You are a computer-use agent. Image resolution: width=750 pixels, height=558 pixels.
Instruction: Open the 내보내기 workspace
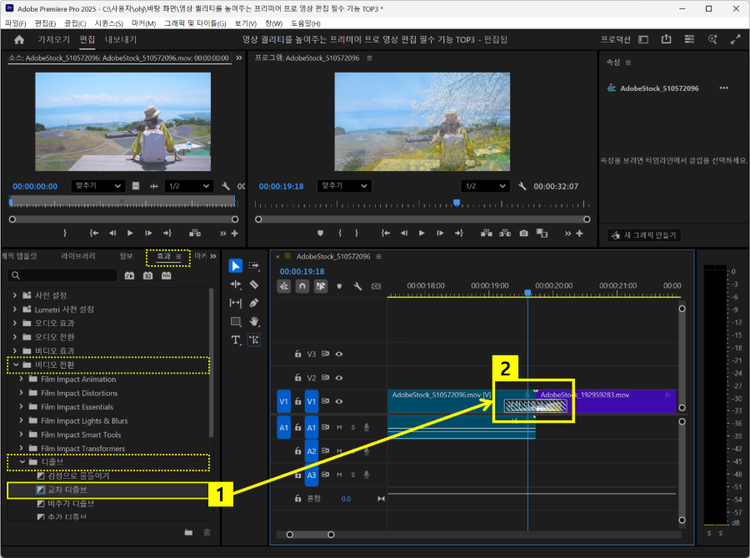[x=121, y=40]
